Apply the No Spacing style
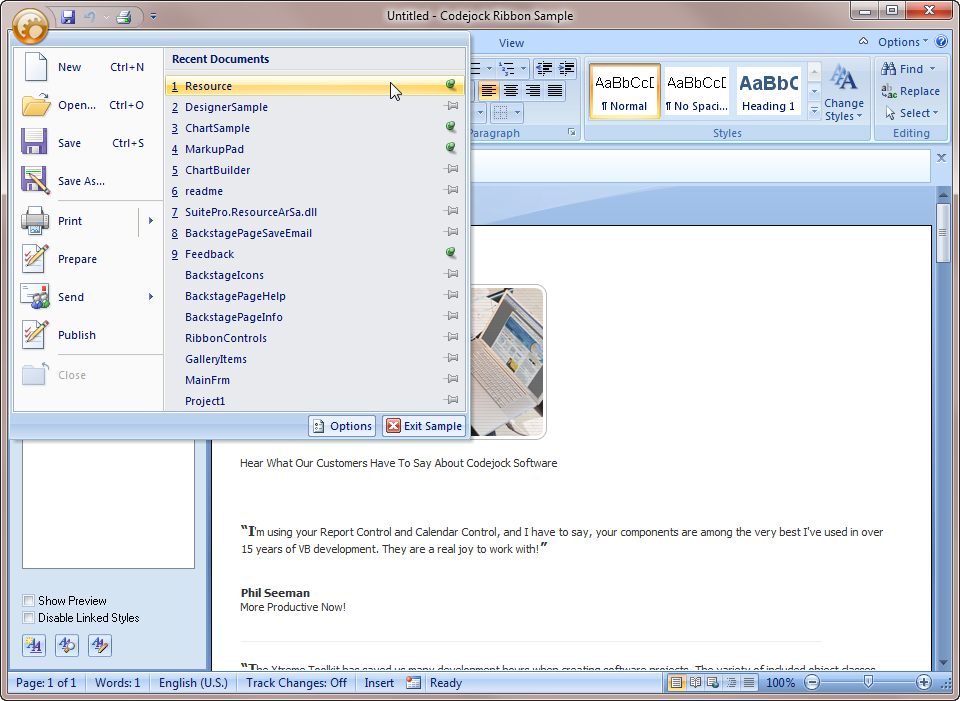960x701 pixels. 697,91
